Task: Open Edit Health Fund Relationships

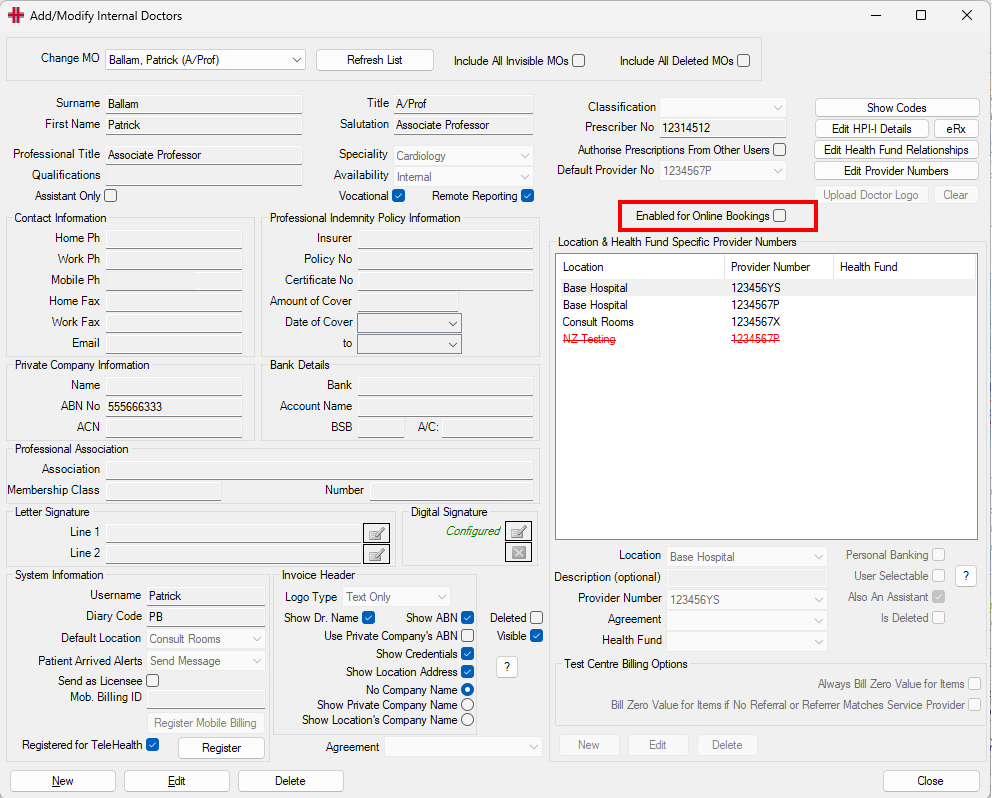Action: pos(896,150)
